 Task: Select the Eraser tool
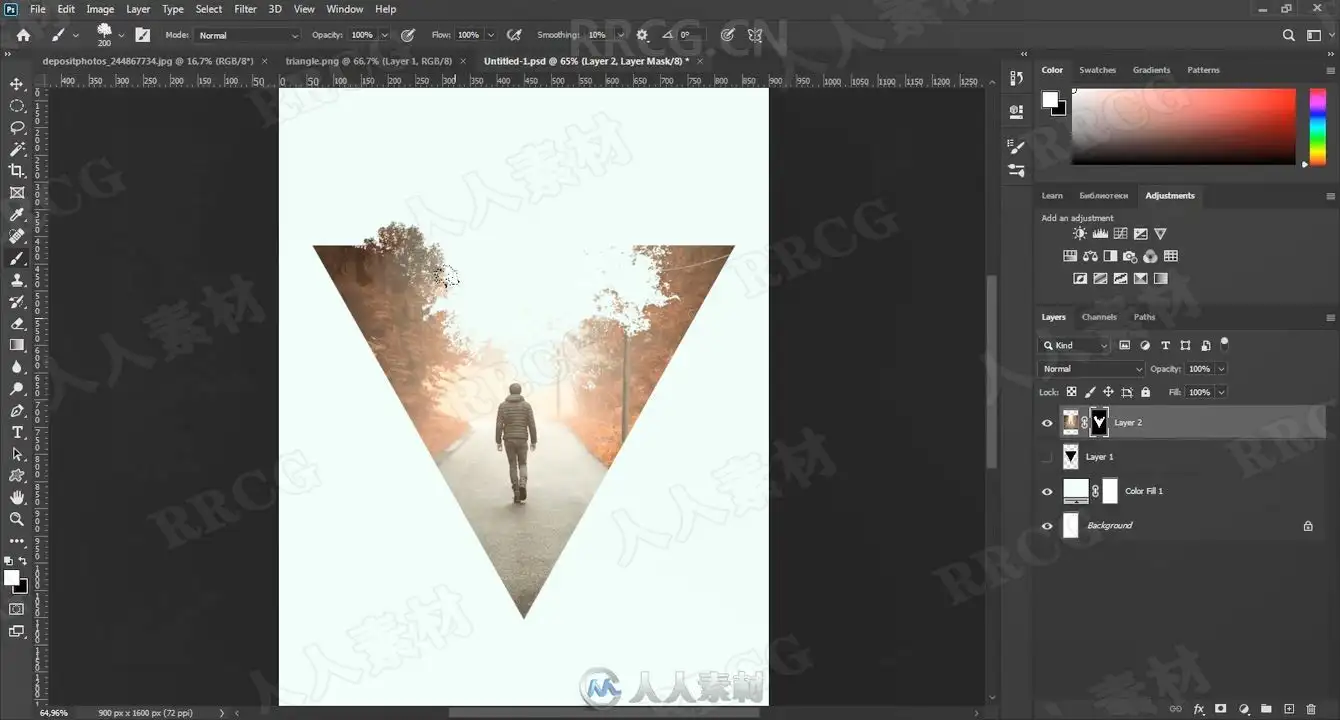click(17, 323)
